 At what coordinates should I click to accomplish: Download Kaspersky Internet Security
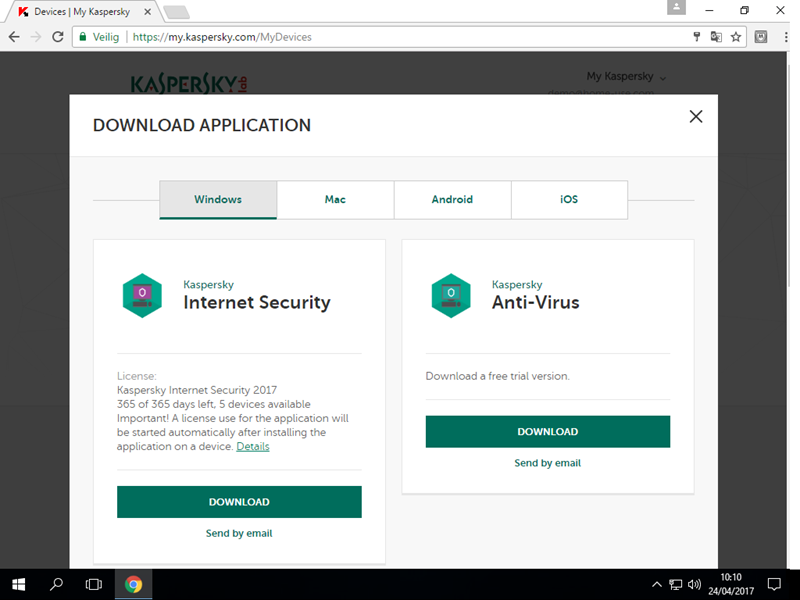click(239, 502)
